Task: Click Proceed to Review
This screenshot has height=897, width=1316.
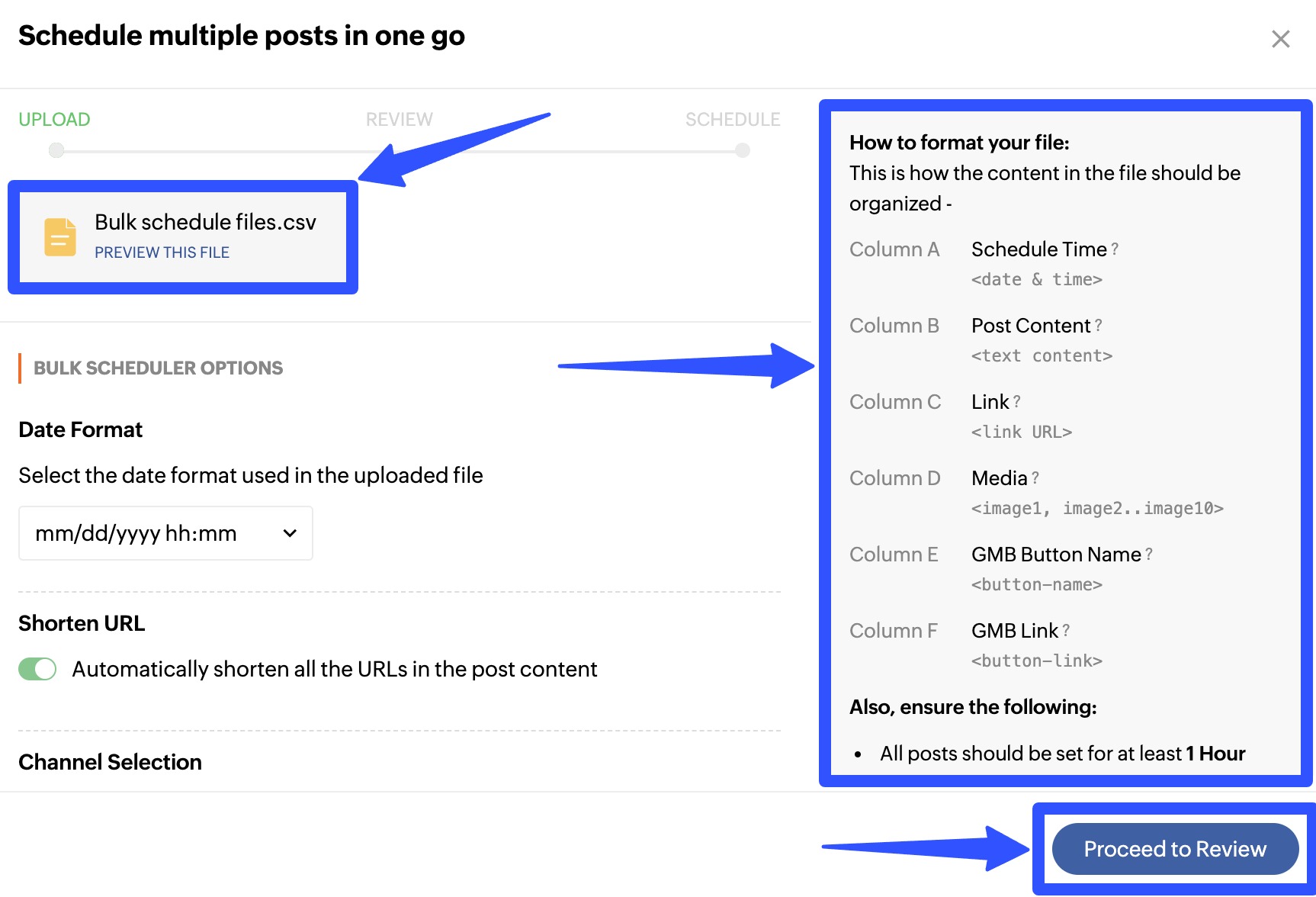Action: pos(1174,849)
